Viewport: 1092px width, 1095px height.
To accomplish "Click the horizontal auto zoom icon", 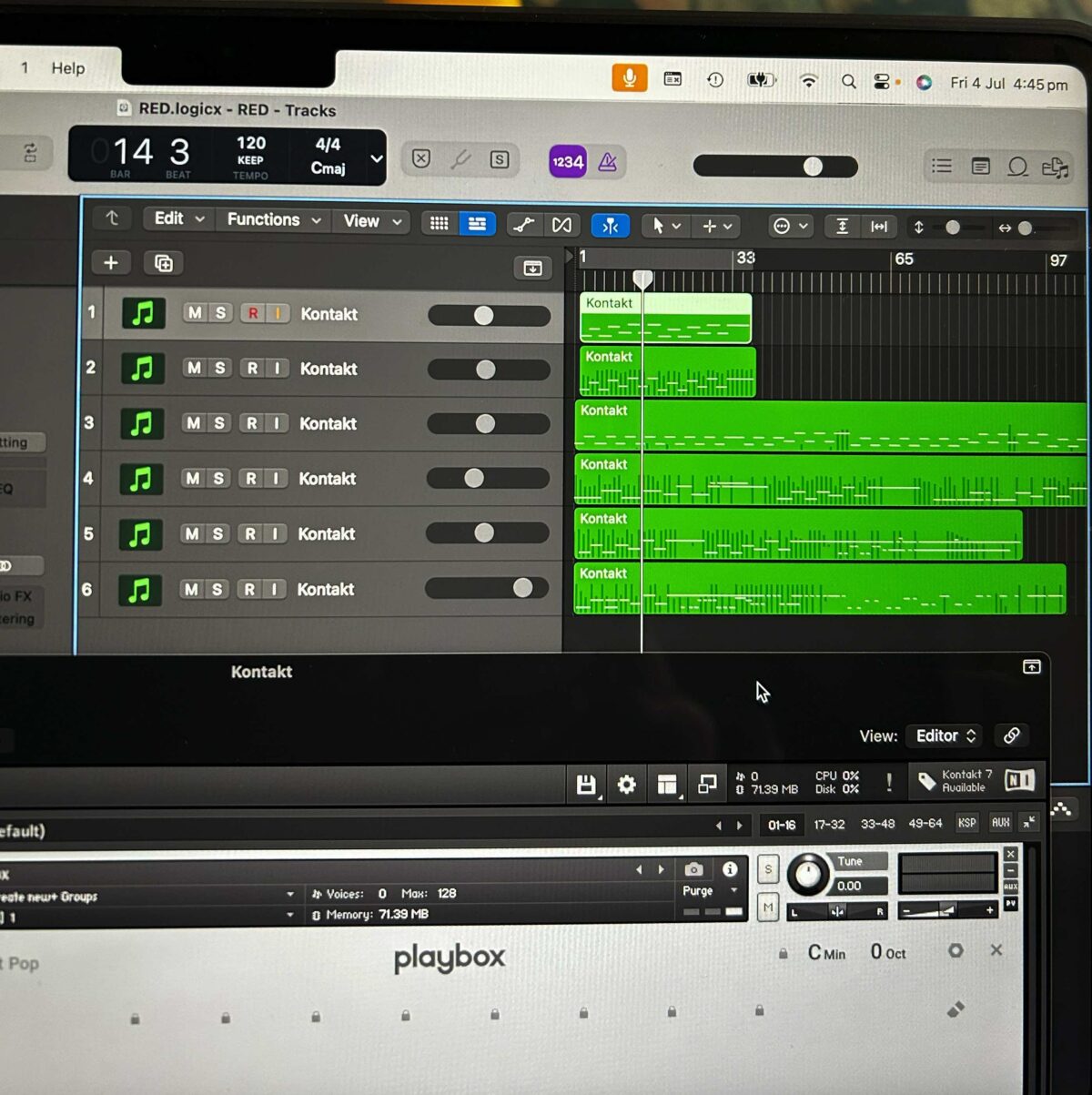I will pos(879,227).
